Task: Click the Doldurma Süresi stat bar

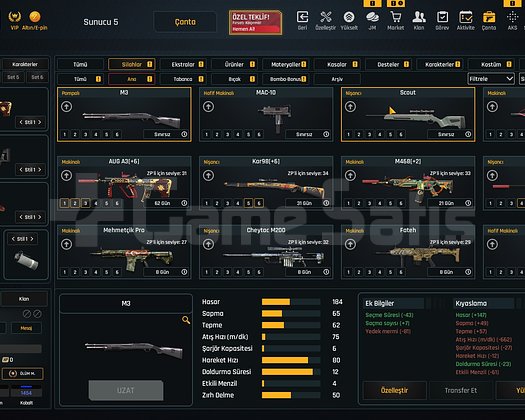Action: [x=291, y=372]
